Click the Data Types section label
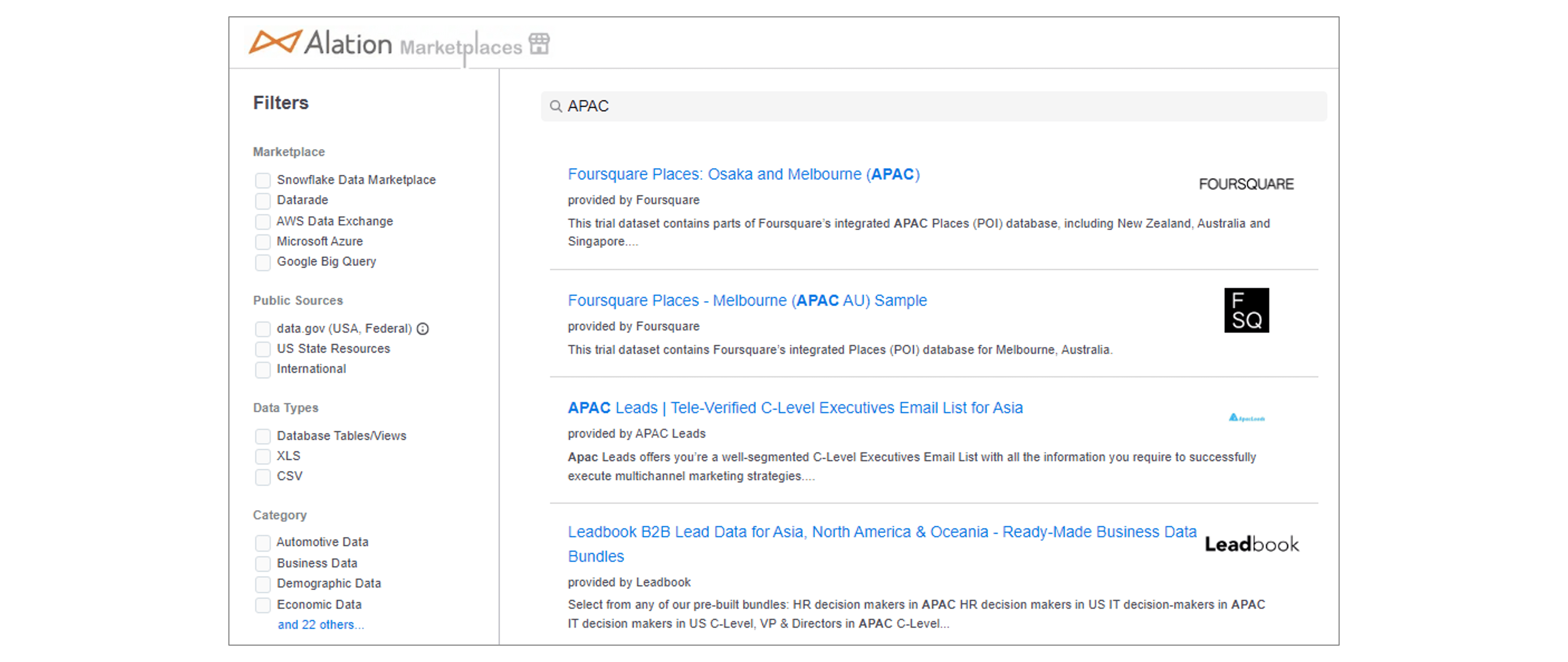The width and height of the screenshot is (1568, 662). pyautogui.click(x=285, y=407)
